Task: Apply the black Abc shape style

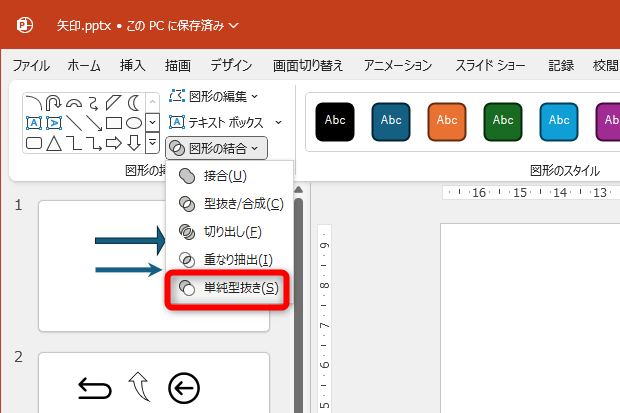Action: tap(335, 121)
